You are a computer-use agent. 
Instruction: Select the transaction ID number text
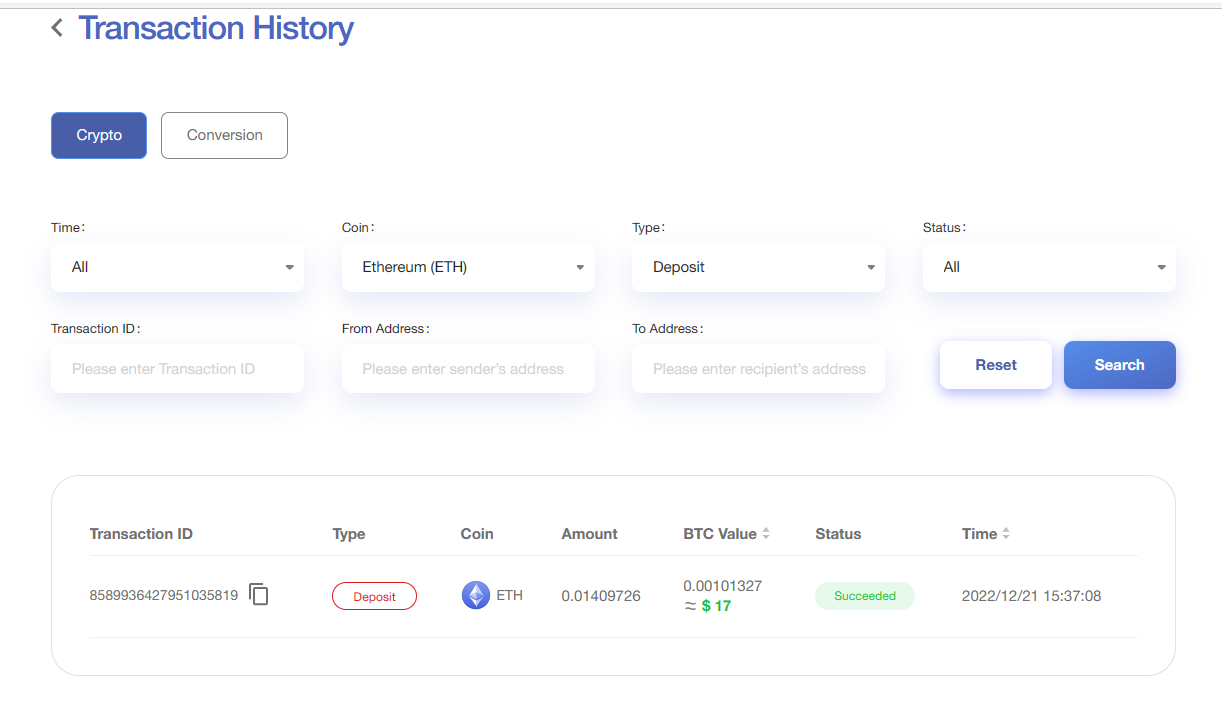[164, 595]
